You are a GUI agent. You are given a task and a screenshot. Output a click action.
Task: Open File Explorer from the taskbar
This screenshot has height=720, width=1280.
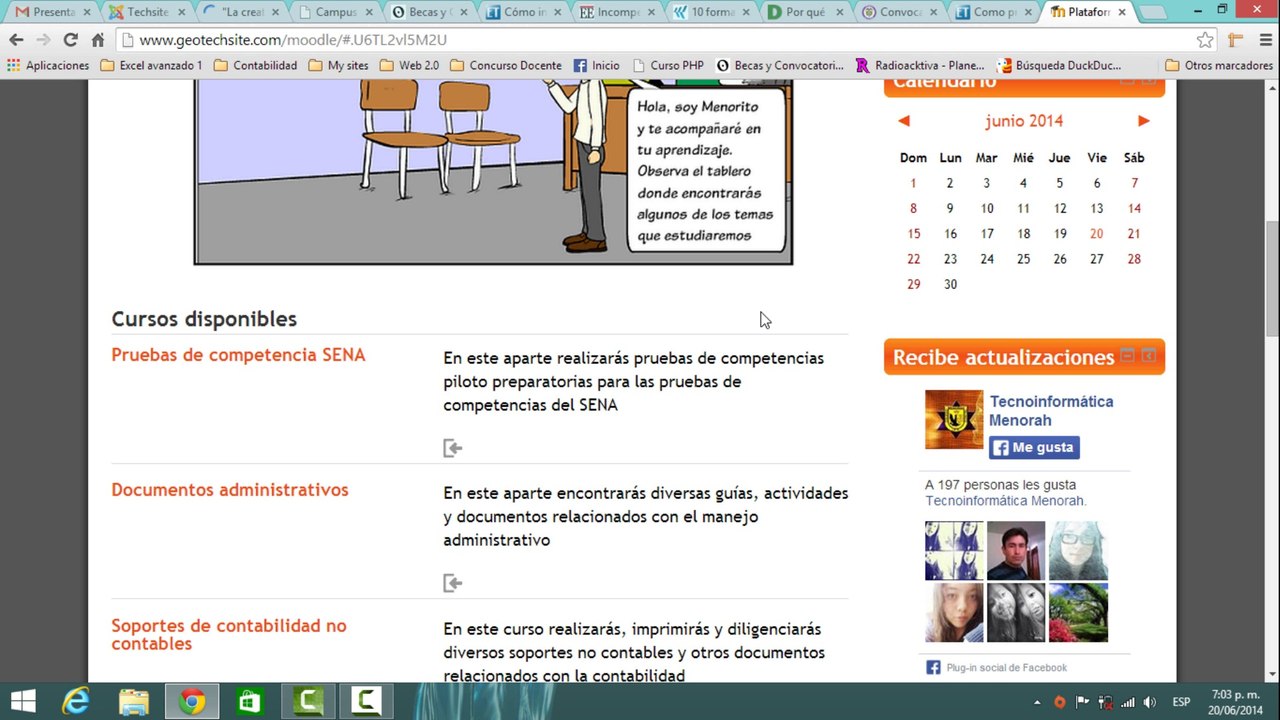134,701
